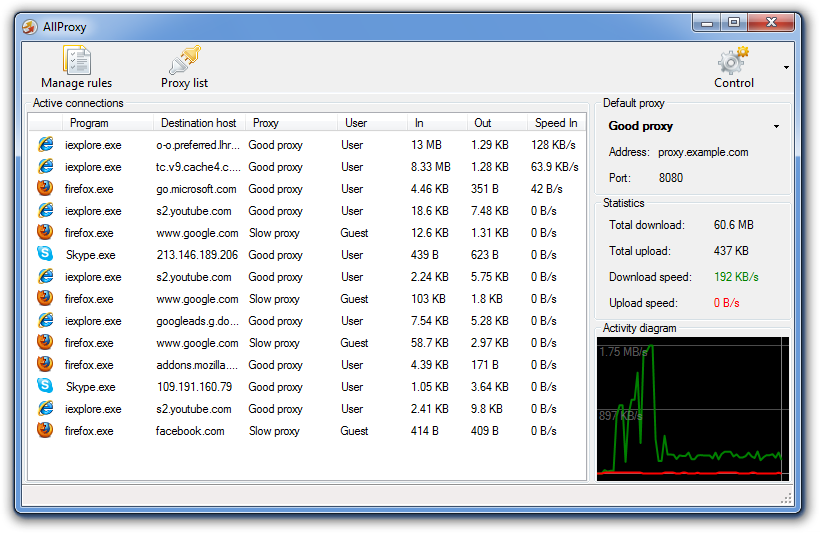
Task: Sort connections by Program column header
Action: pos(89,123)
